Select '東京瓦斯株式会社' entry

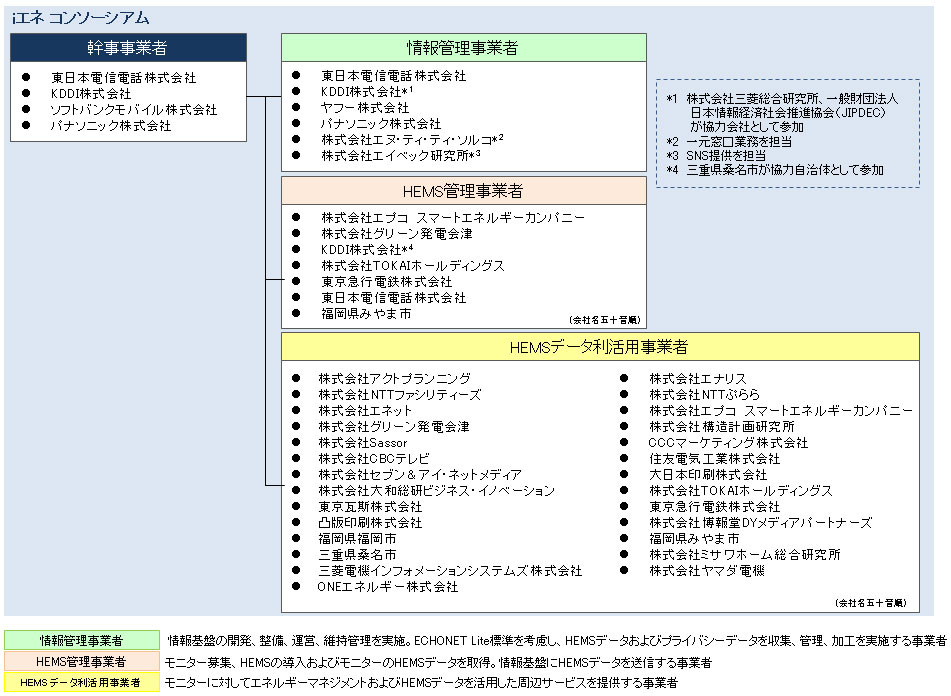click(x=370, y=506)
